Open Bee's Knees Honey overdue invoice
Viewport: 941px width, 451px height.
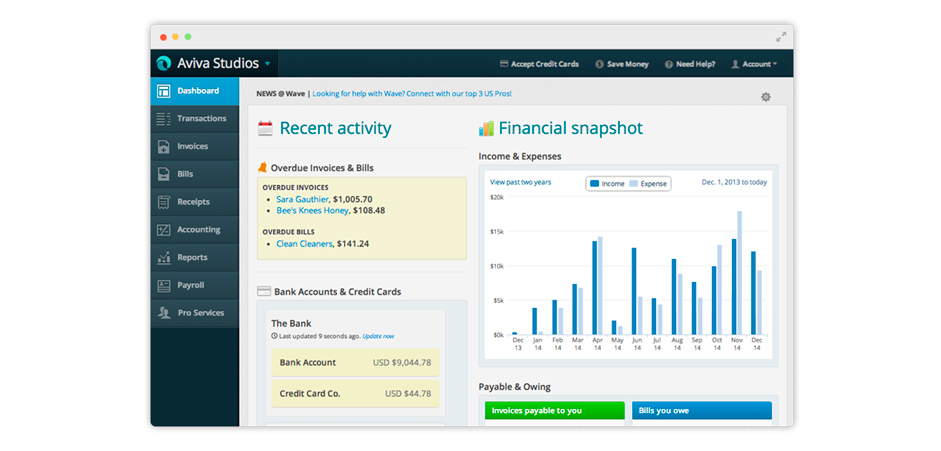(x=312, y=211)
